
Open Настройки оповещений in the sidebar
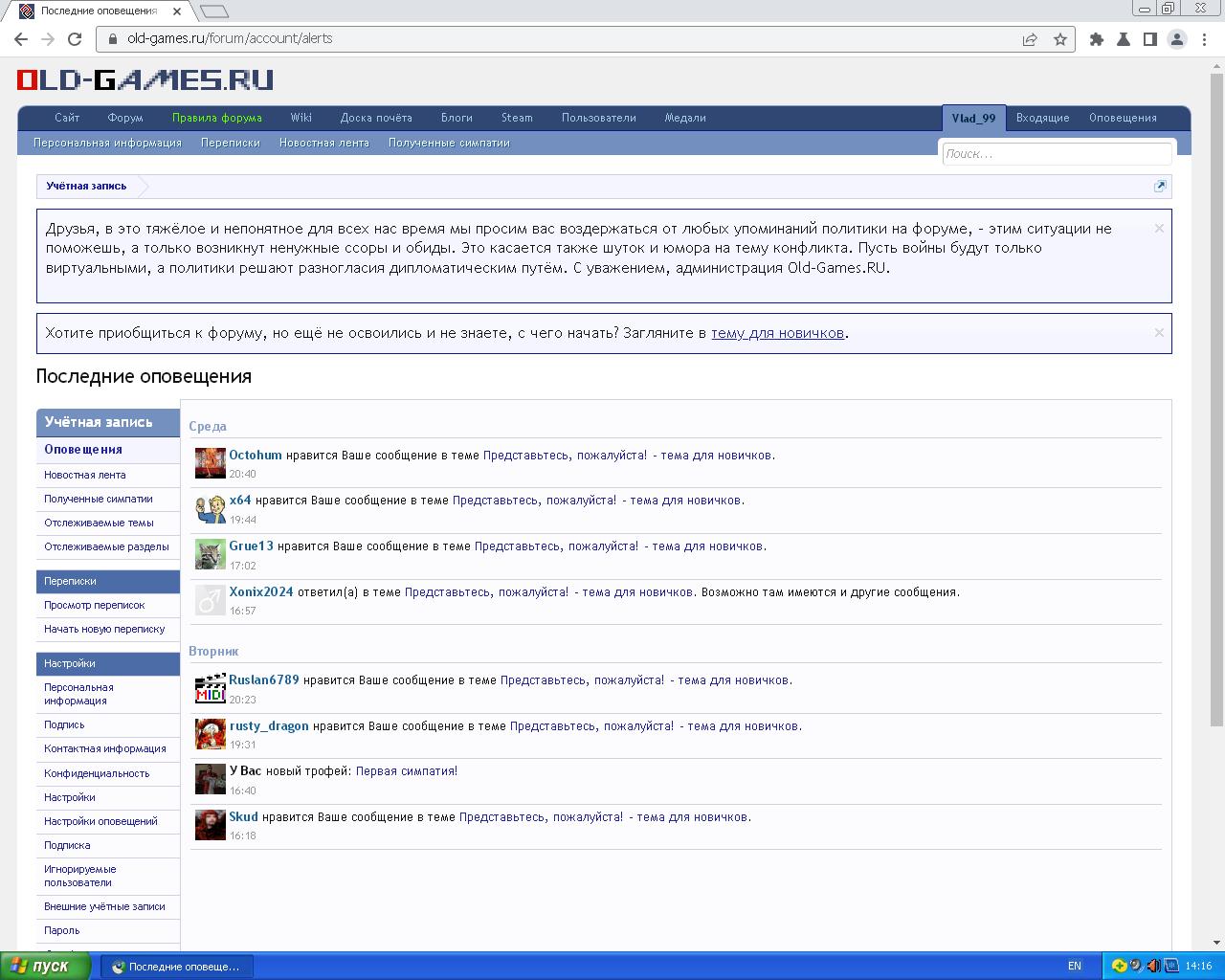(100, 821)
